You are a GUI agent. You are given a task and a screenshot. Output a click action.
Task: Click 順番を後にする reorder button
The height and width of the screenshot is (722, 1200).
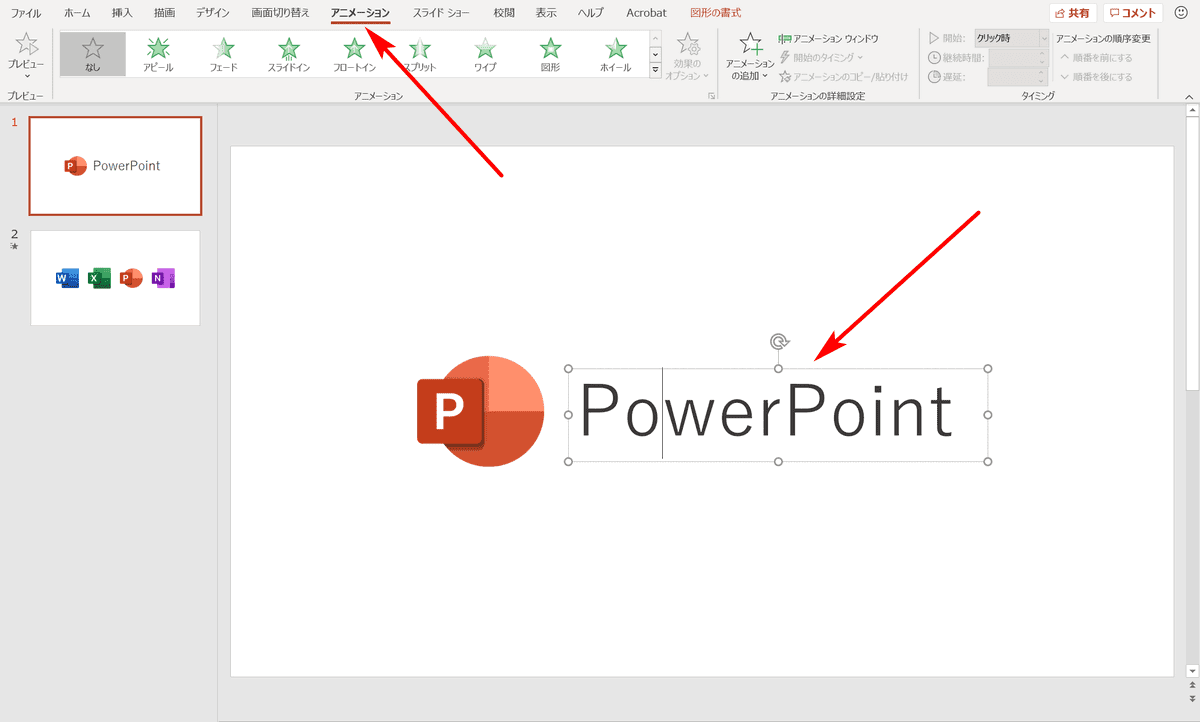tap(1097, 76)
